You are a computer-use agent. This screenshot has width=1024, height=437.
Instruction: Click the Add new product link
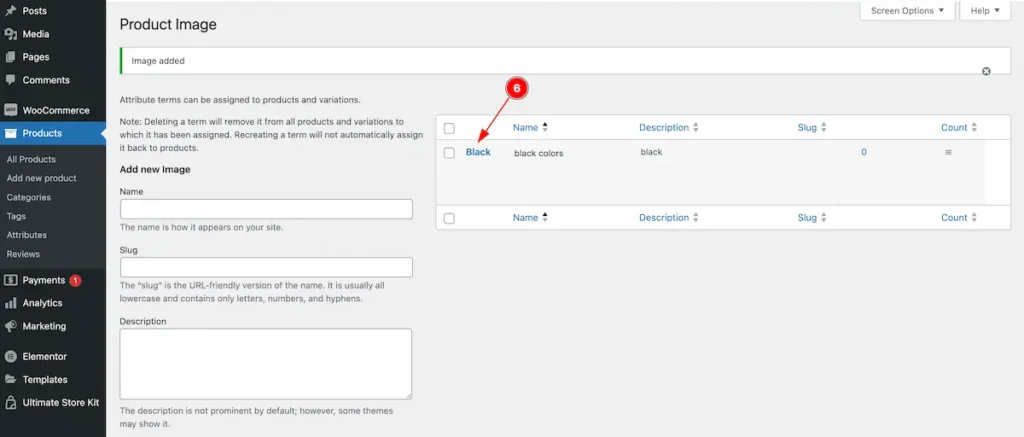(x=42, y=178)
